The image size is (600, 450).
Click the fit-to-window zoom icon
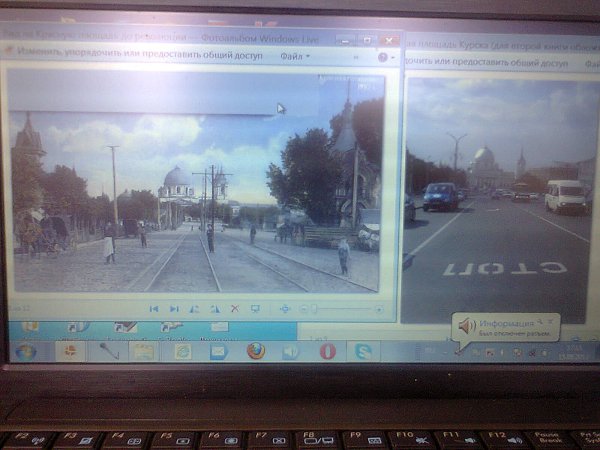click(285, 309)
